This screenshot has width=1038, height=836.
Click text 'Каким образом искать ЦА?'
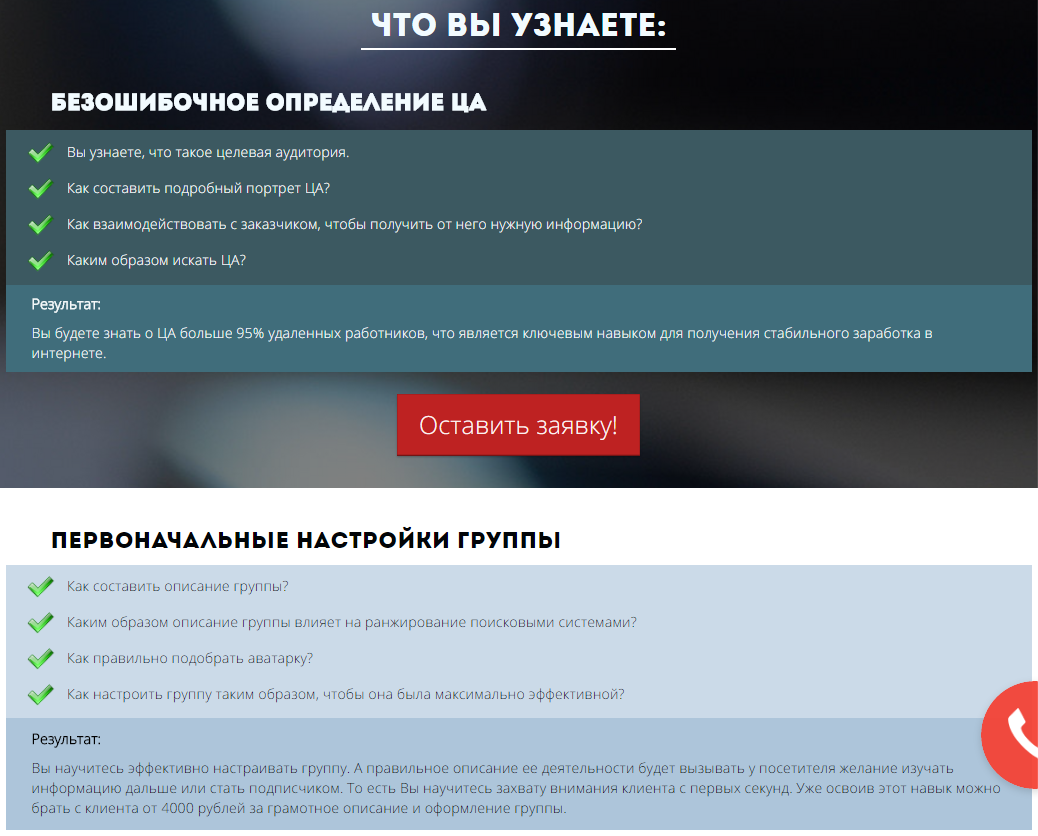click(156, 261)
